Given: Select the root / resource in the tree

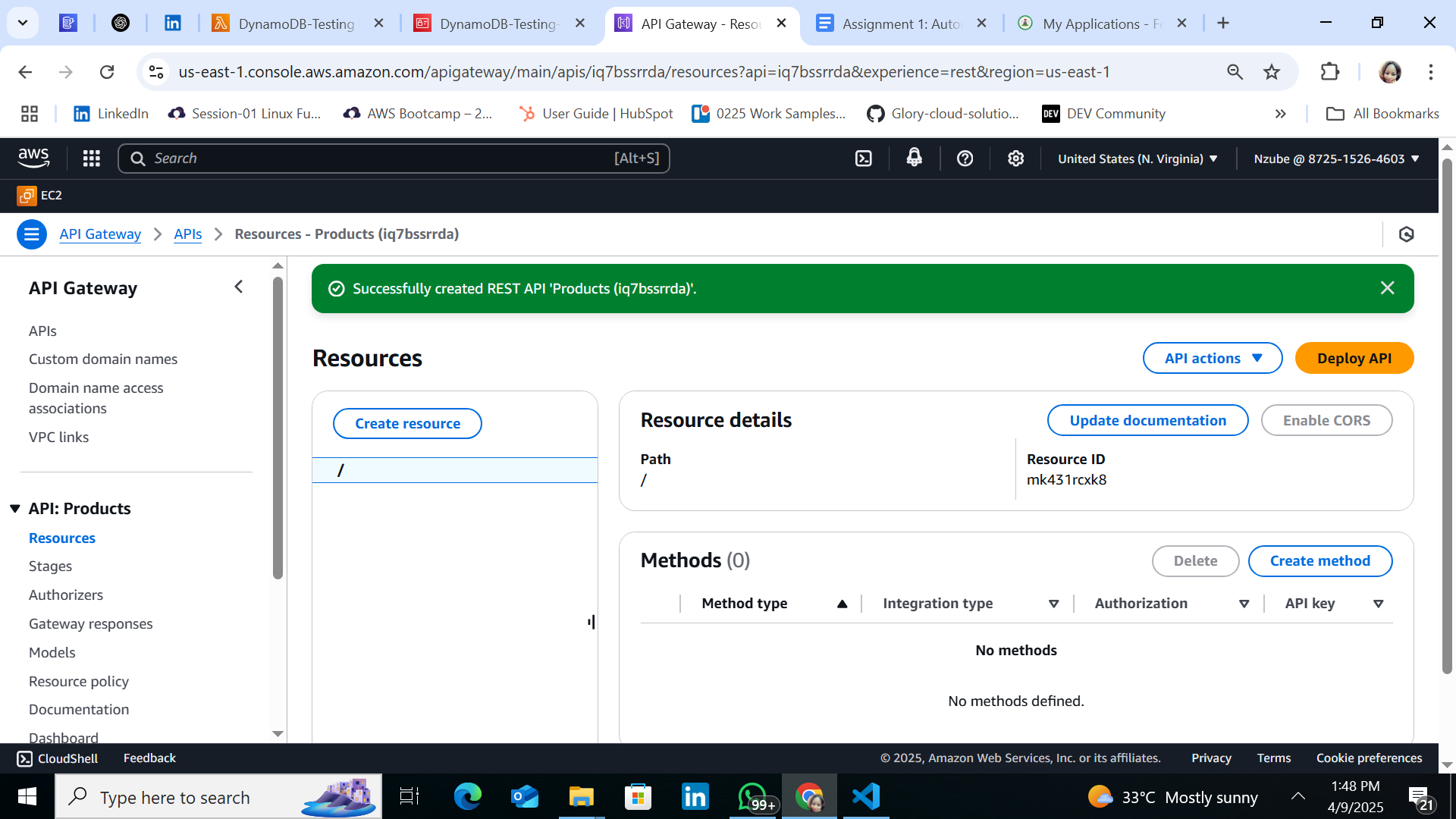Looking at the screenshot, I should pos(455,470).
